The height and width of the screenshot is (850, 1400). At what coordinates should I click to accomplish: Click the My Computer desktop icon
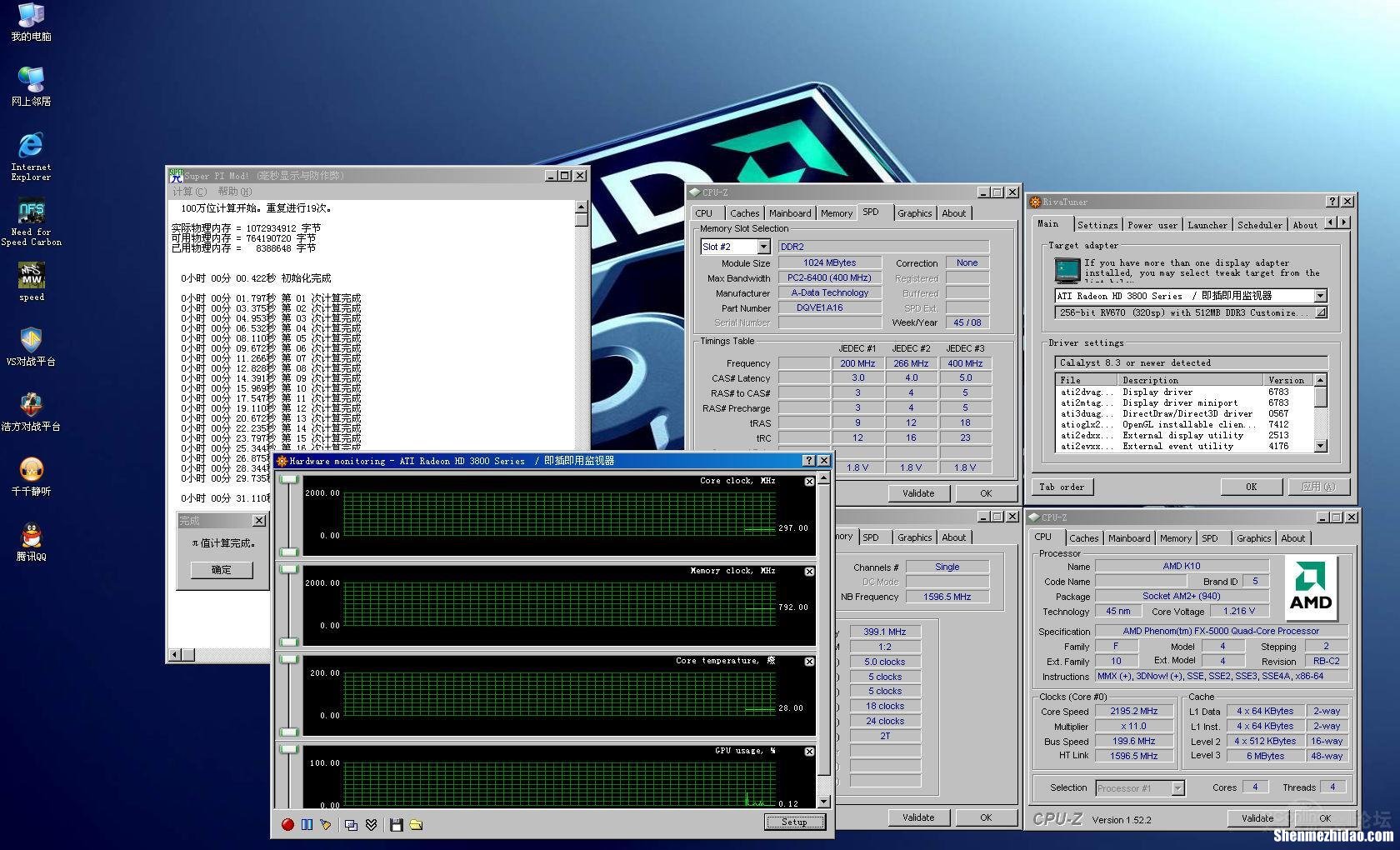(31, 22)
